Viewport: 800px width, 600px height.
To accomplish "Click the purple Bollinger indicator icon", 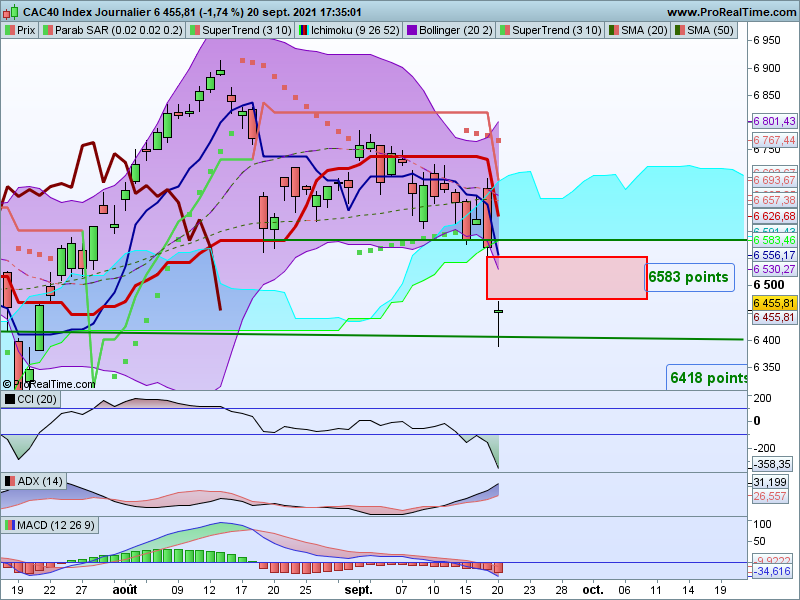I will pyautogui.click(x=412, y=30).
